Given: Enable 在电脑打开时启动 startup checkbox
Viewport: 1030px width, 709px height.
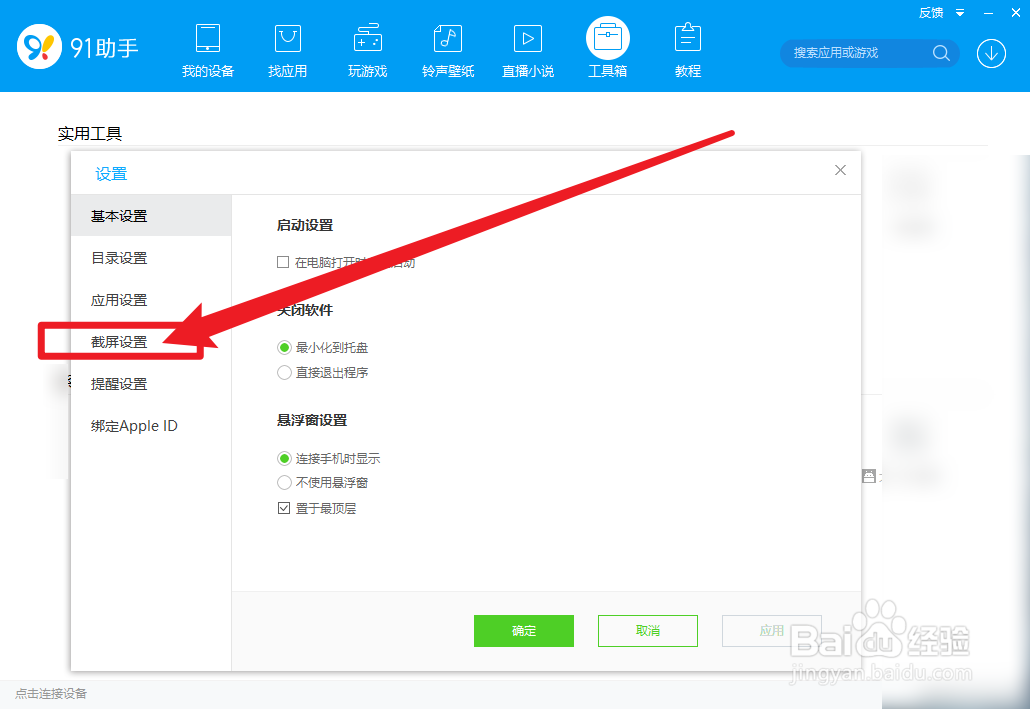Looking at the screenshot, I should pyautogui.click(x=283, y=262).
